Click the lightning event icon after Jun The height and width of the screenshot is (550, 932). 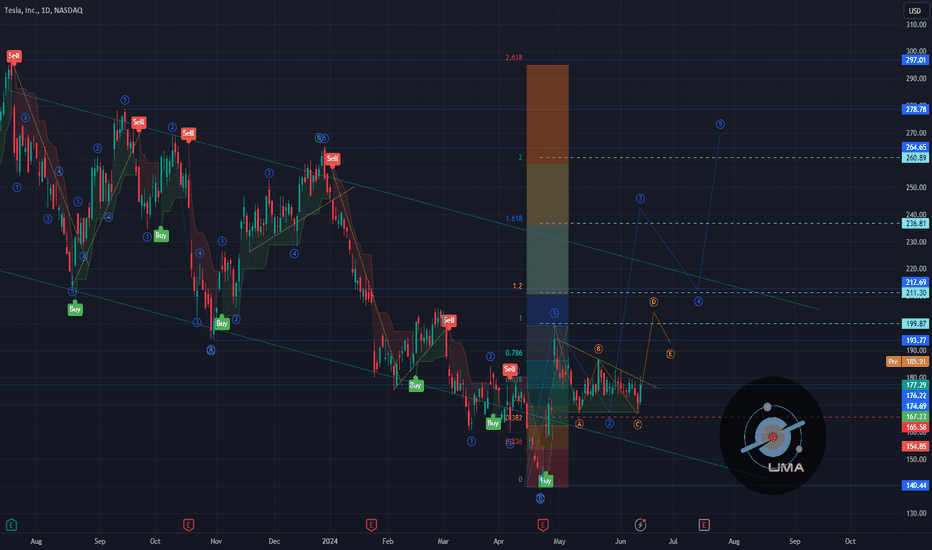point(640,524)
